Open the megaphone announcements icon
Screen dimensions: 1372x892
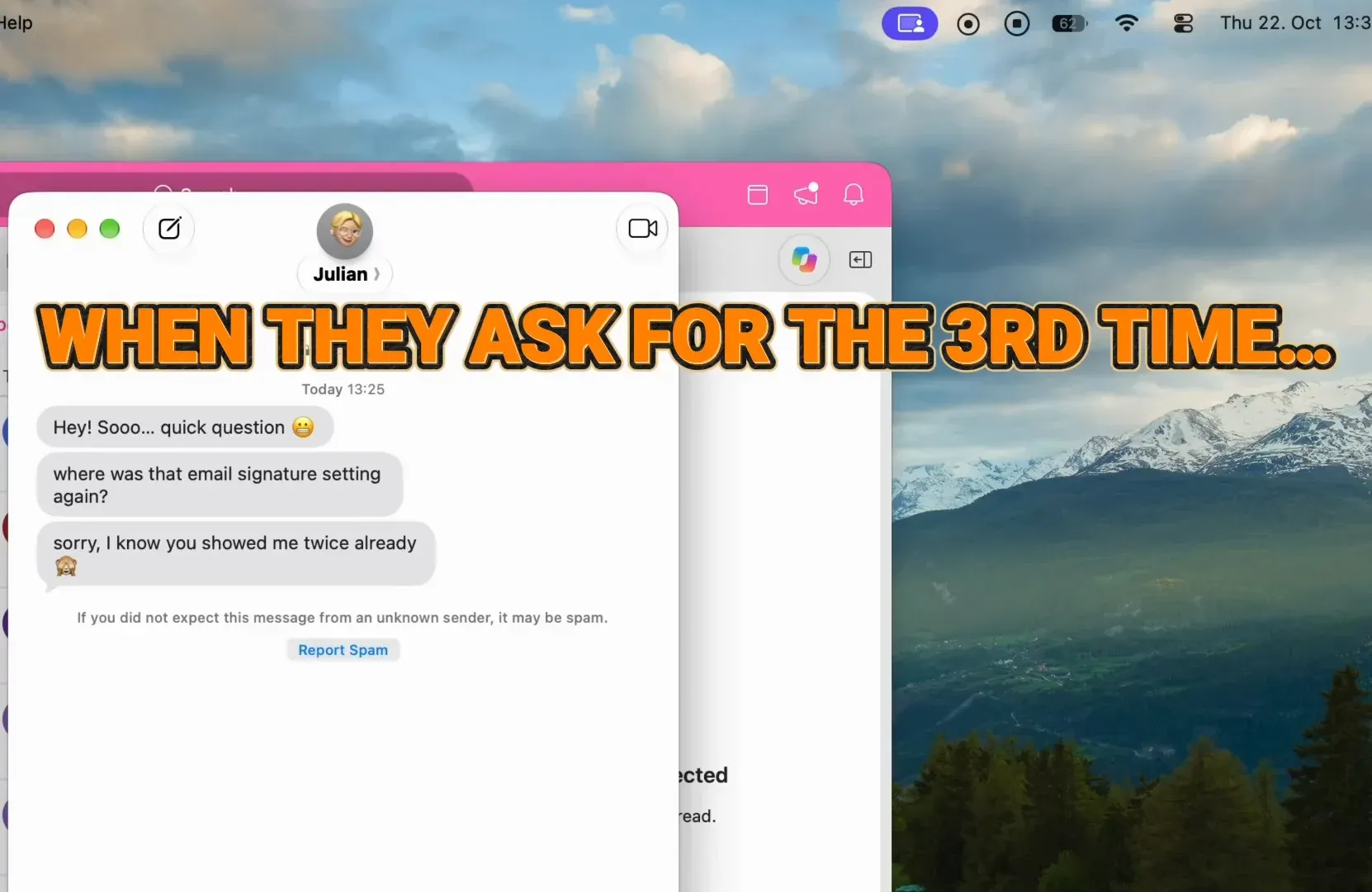[x=806, y=194]
